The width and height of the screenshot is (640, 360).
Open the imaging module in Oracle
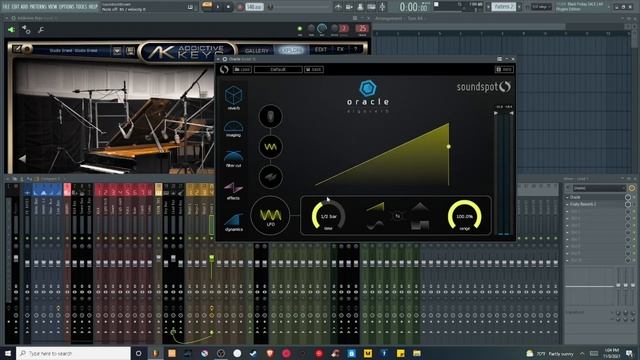[x=233, y=128]
